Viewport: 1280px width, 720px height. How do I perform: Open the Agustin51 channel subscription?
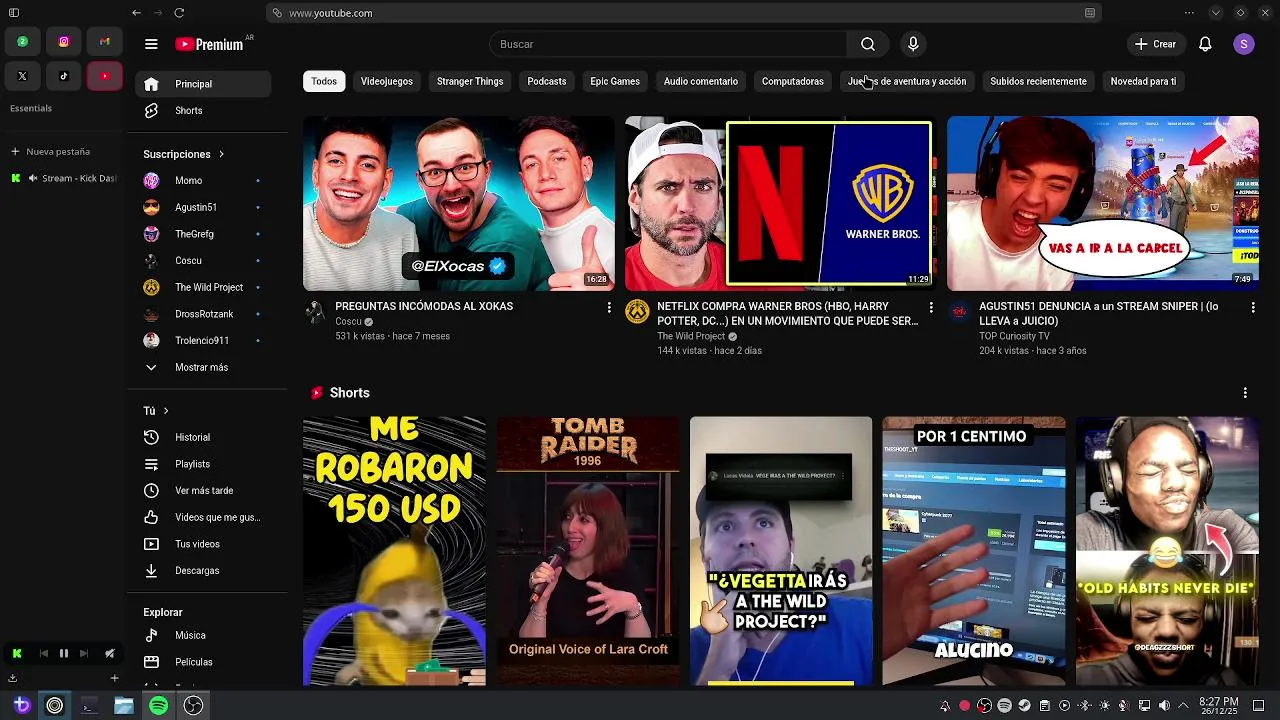pyautogui.click(x=203, y=207)
